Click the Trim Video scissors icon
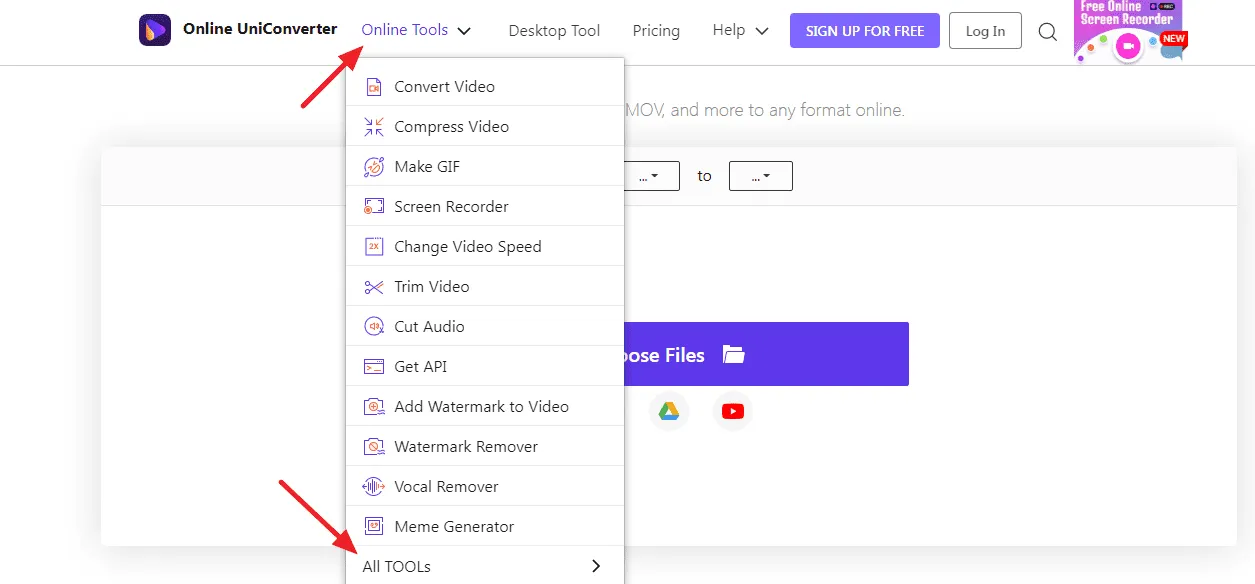Image resolution: width=1255 pixels, height=584 pixels. pos(374,287)
